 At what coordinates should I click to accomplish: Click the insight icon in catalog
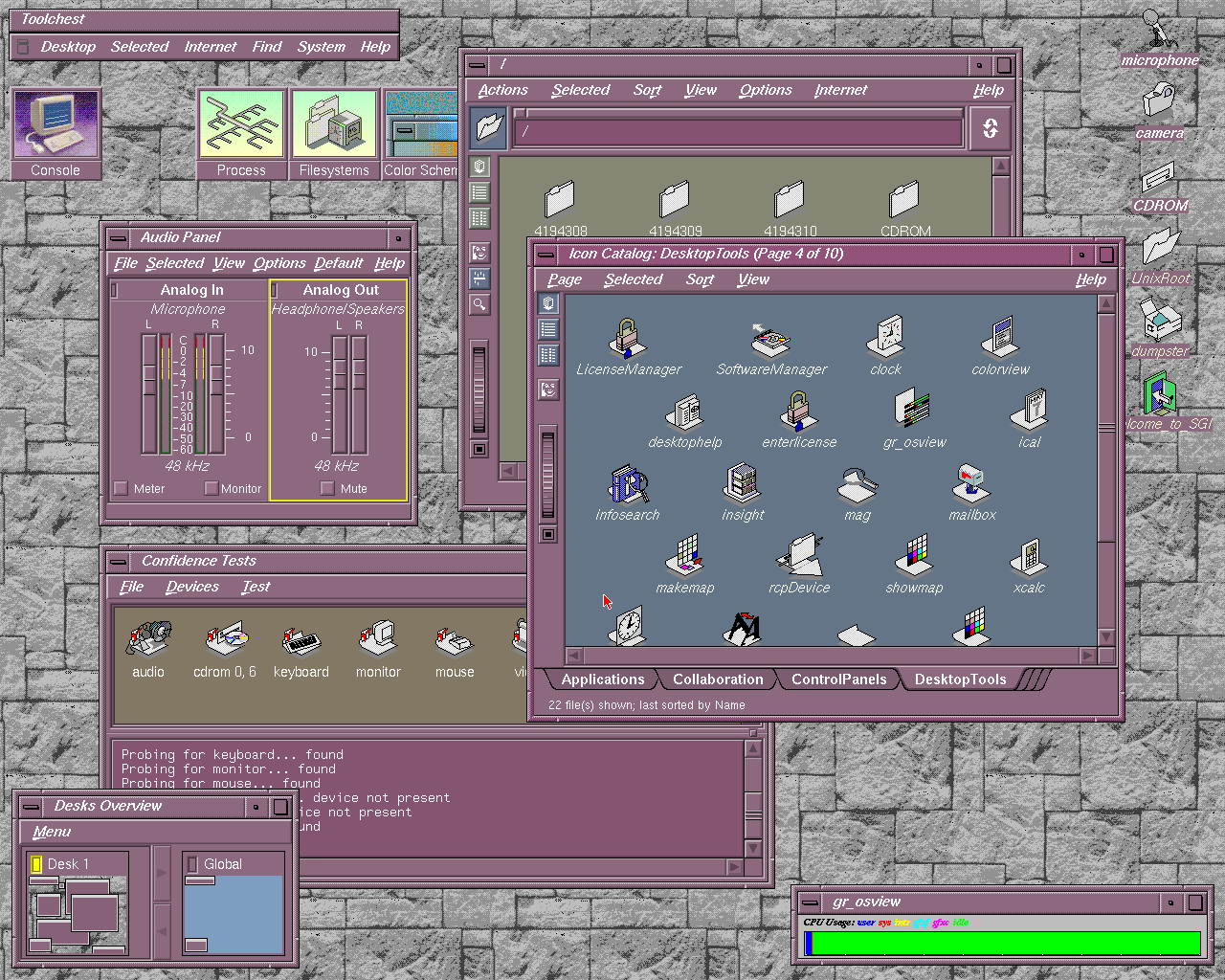coord(743,485)
